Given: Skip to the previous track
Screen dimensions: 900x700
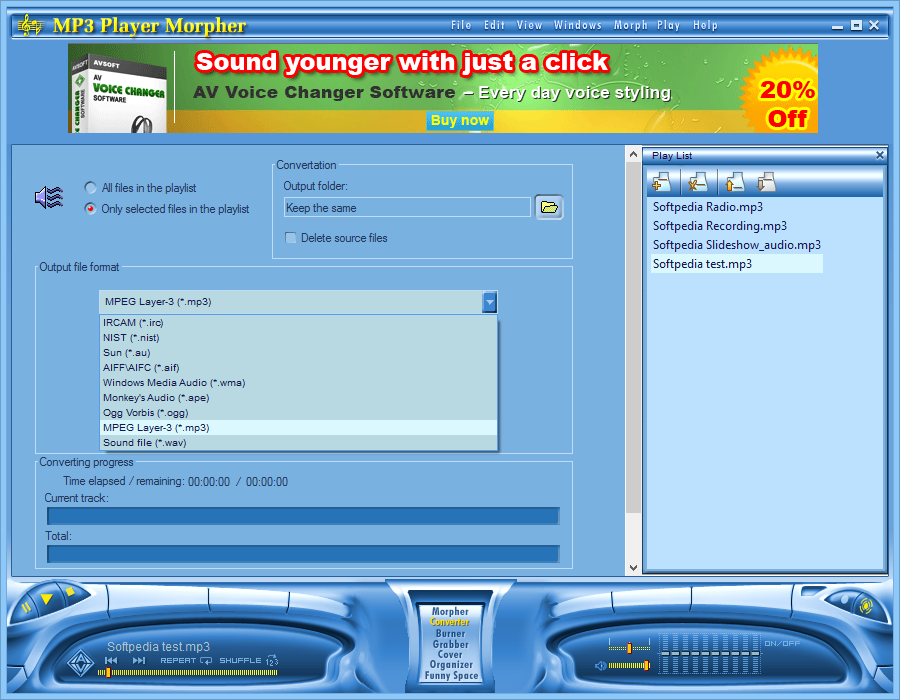Looking at the screenshot, I should [111, 661].
